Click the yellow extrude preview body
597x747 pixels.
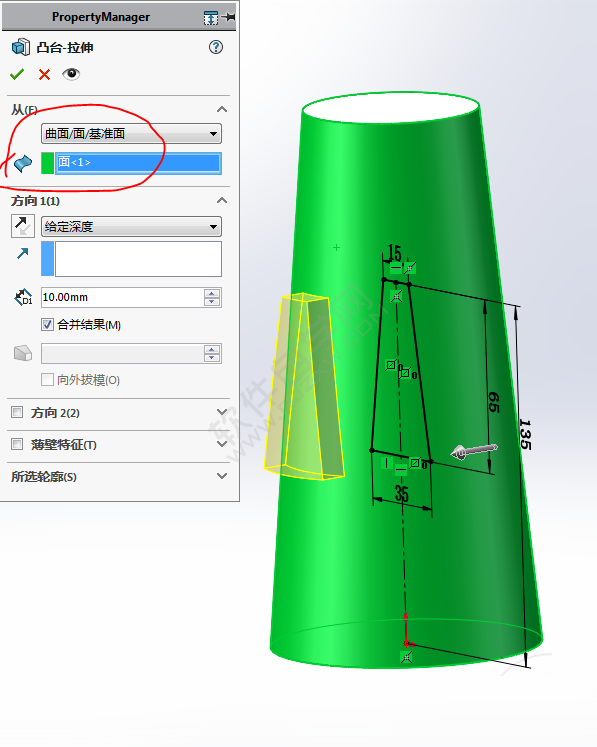(x=304, y=387)
